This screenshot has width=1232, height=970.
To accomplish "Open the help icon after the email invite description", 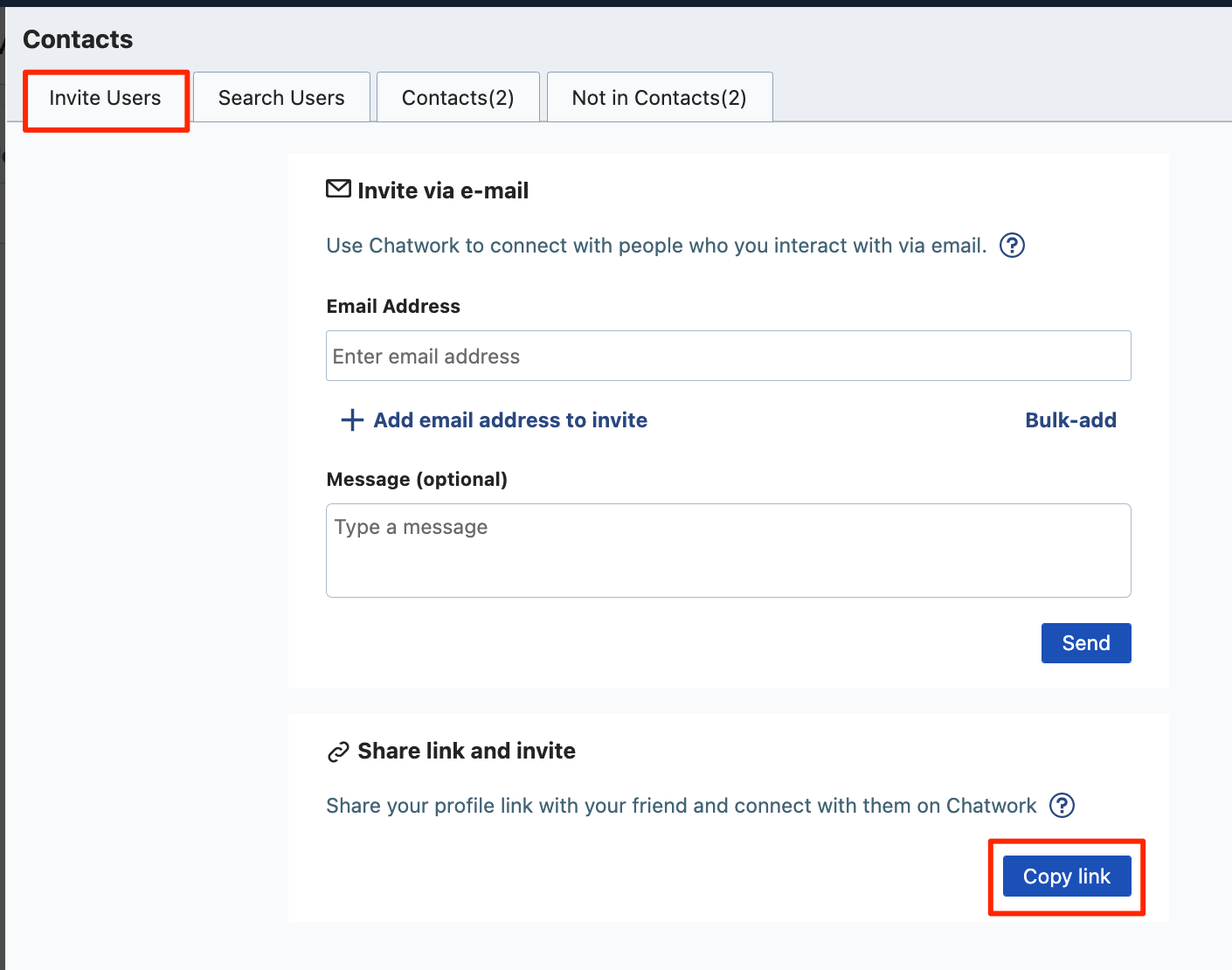I will pyautogui.click(x=1011, y=246).
